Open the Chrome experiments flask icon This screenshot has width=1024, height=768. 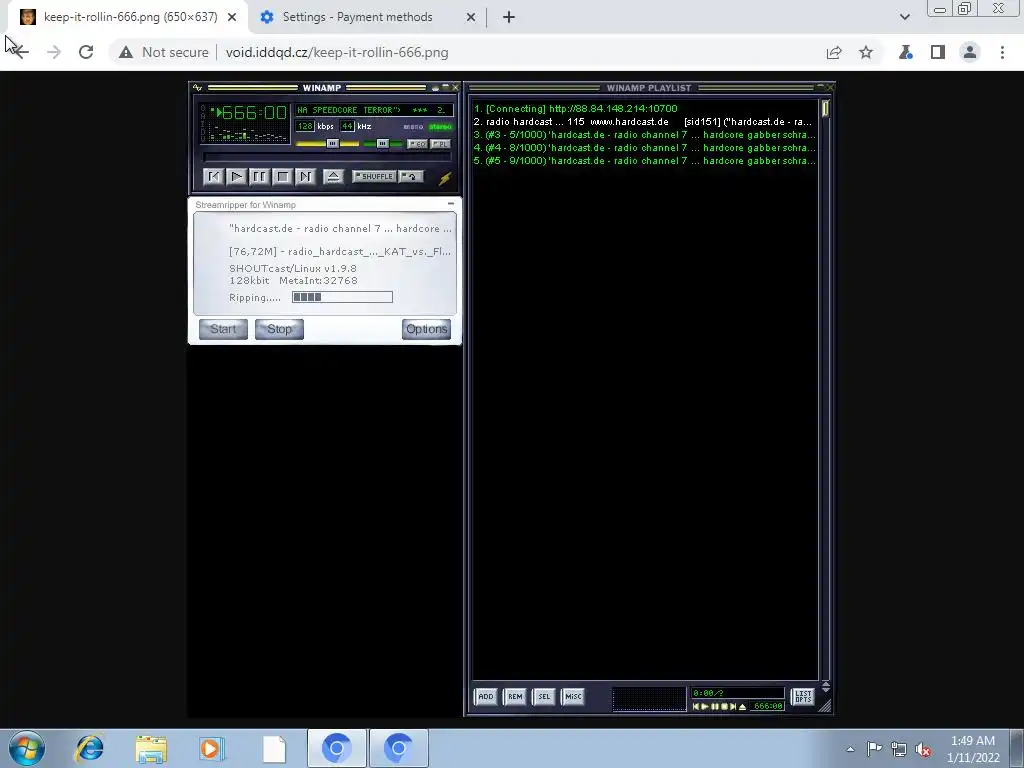pyautogui.click(x=906, y=52)
